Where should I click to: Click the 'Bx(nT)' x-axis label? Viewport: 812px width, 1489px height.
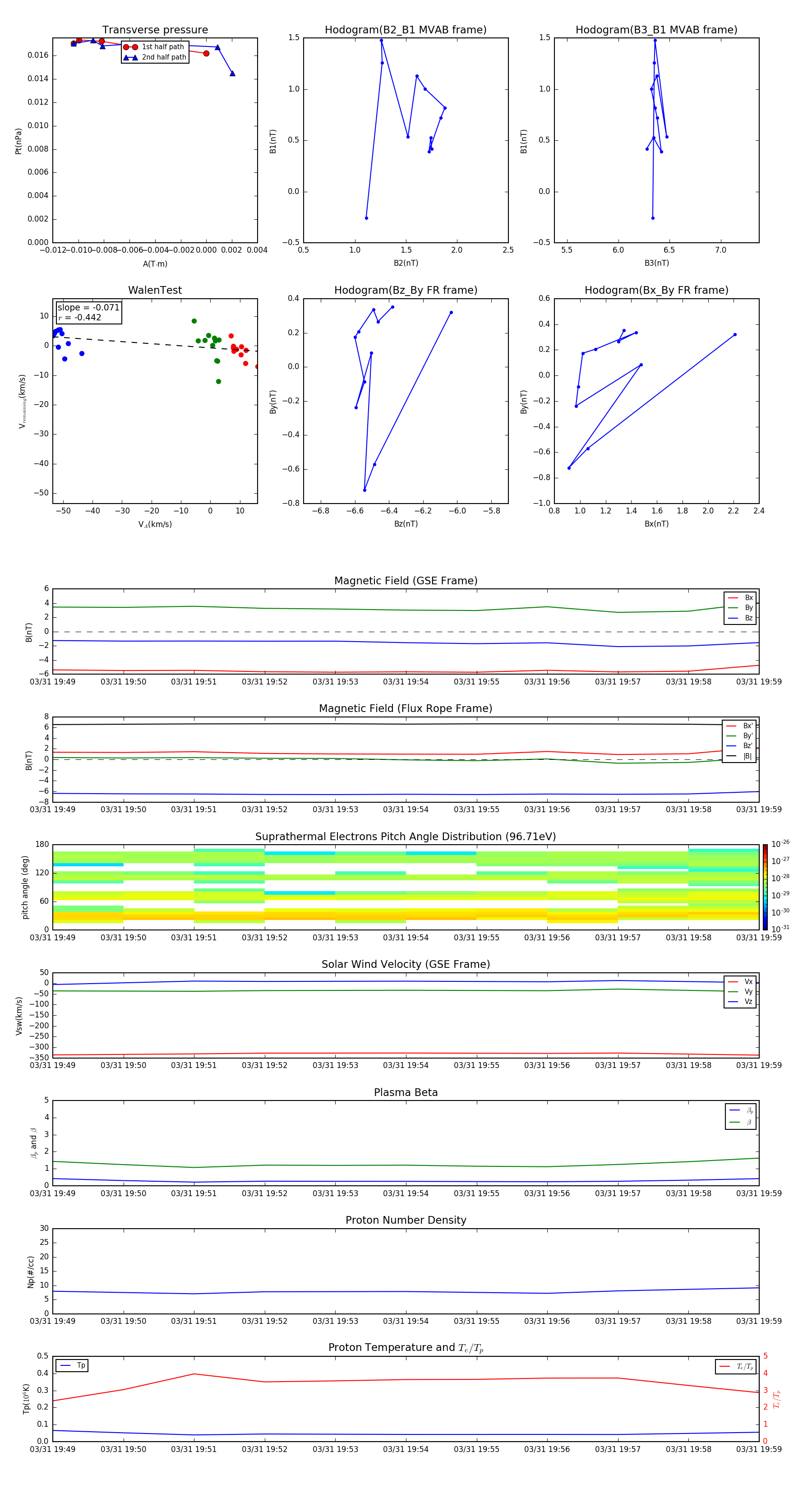[656, 524]
